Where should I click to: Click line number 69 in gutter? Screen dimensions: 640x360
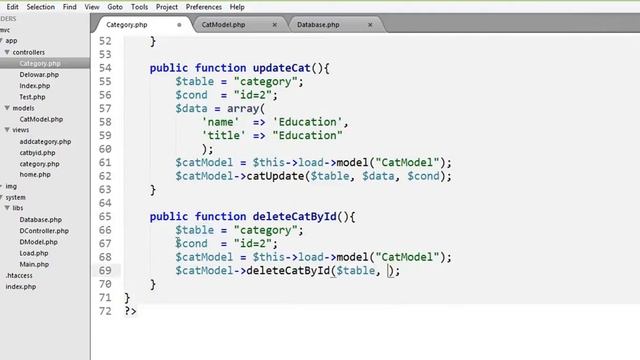[105, 271]
